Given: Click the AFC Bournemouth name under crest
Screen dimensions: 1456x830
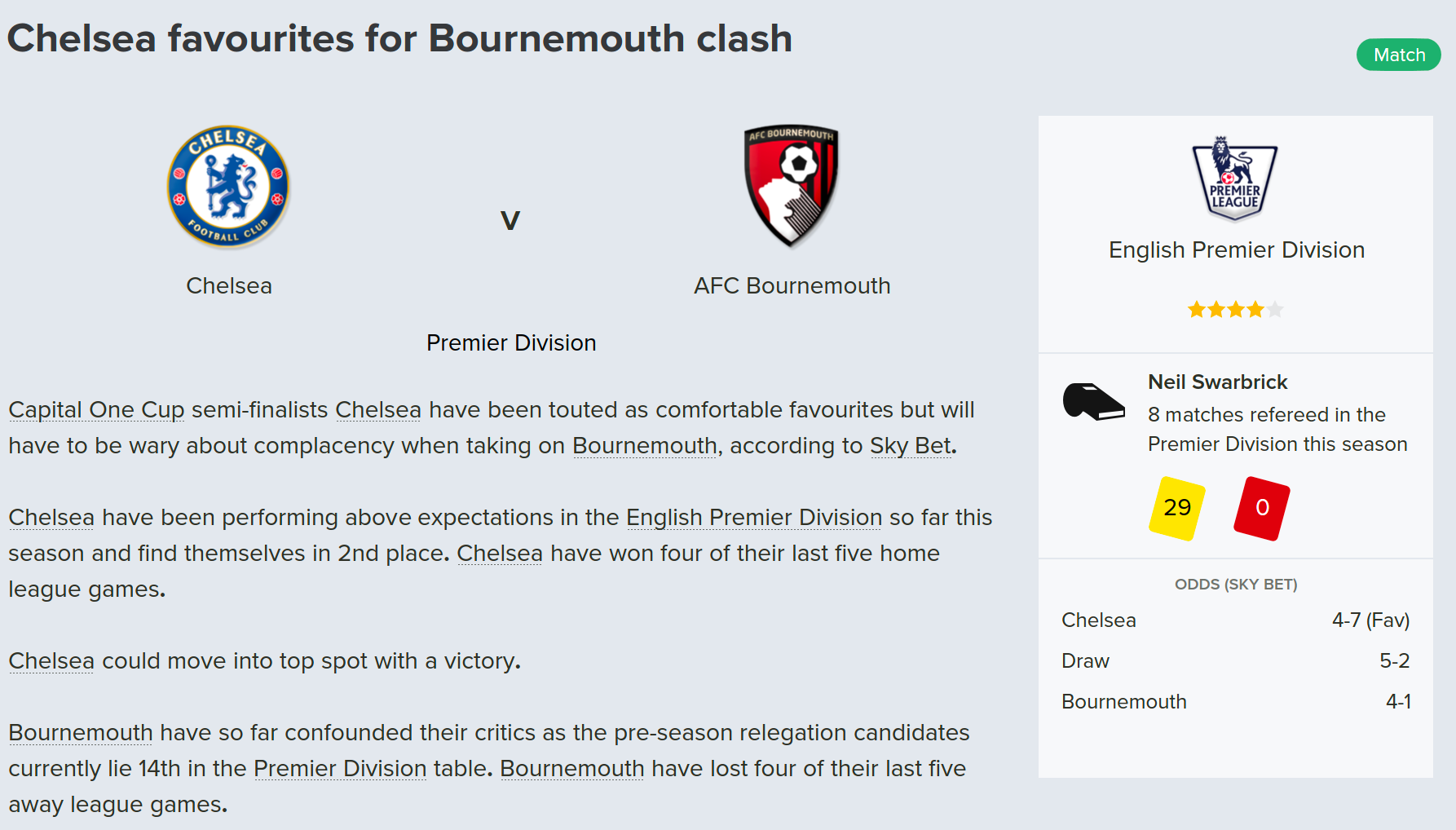Looking at the screenshot, I should [792, 285].
